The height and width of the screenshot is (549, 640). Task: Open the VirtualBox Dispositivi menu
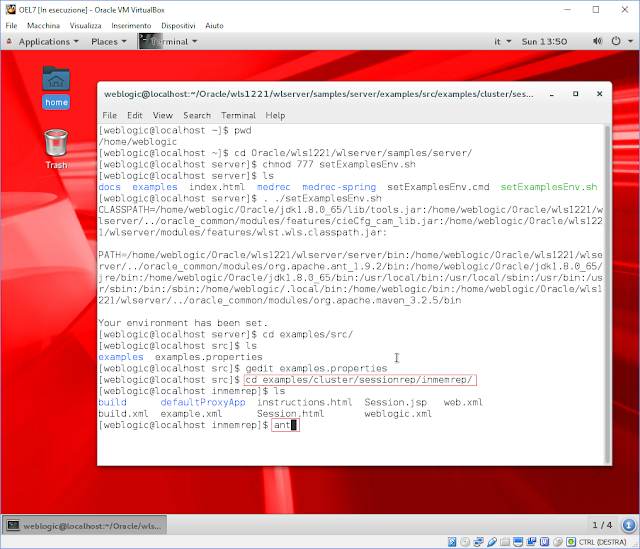click(178, 26)
